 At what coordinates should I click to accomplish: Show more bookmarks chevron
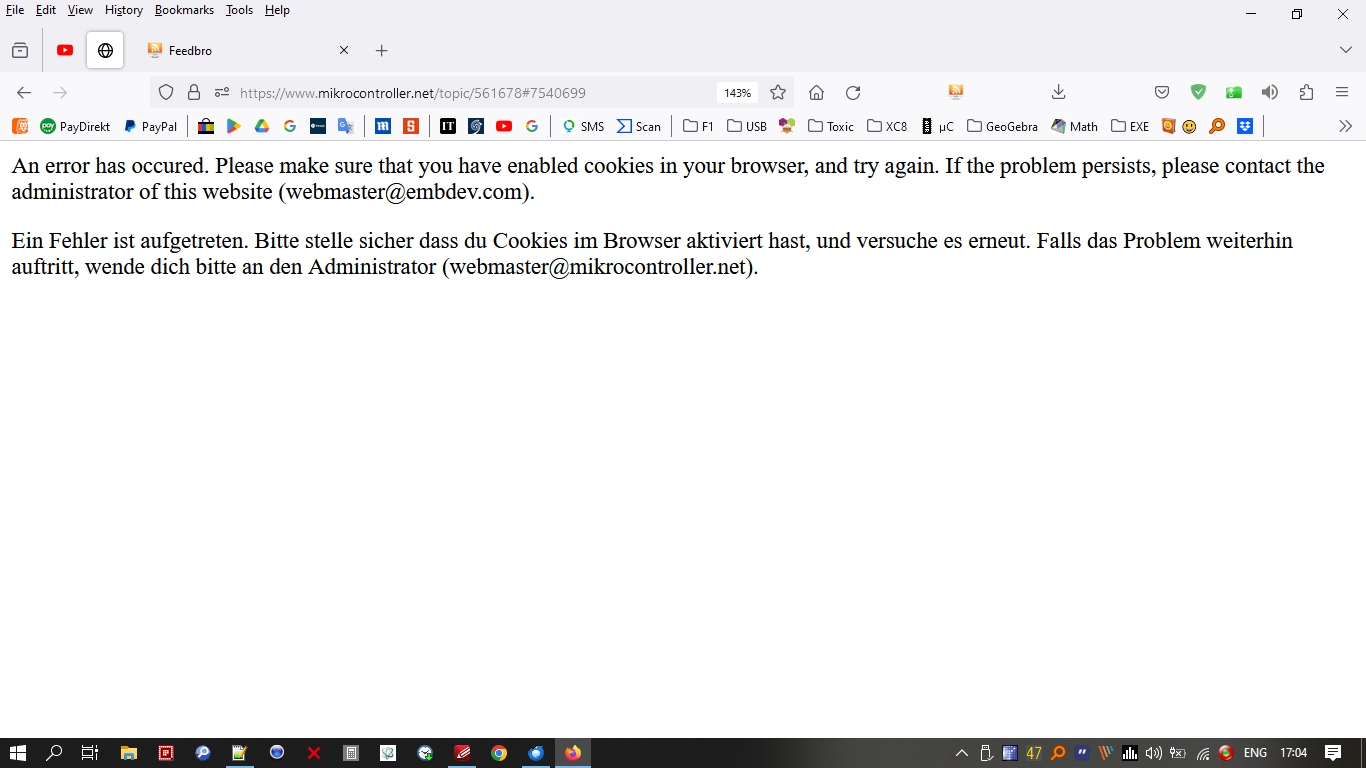1345,126
